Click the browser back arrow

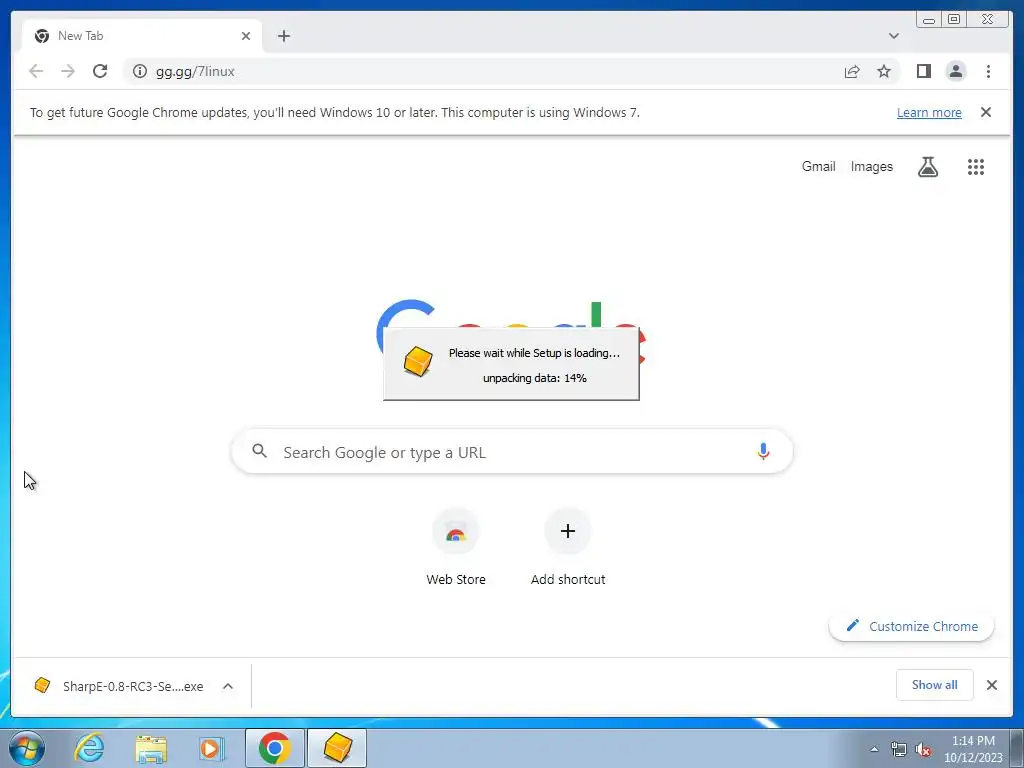pyautogui.click(x=36, y=71)
